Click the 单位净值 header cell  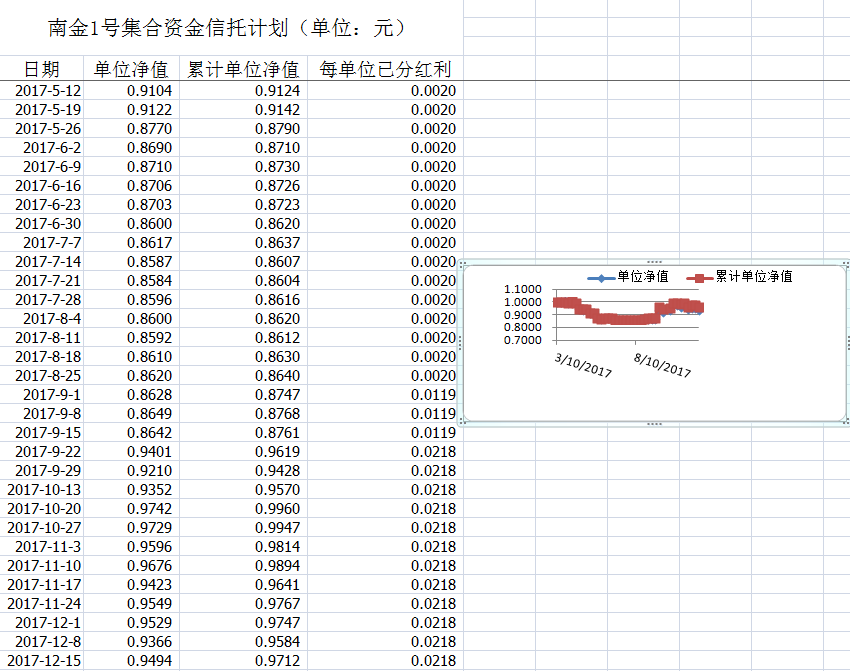pyautogui.click(x=131, y=69)
